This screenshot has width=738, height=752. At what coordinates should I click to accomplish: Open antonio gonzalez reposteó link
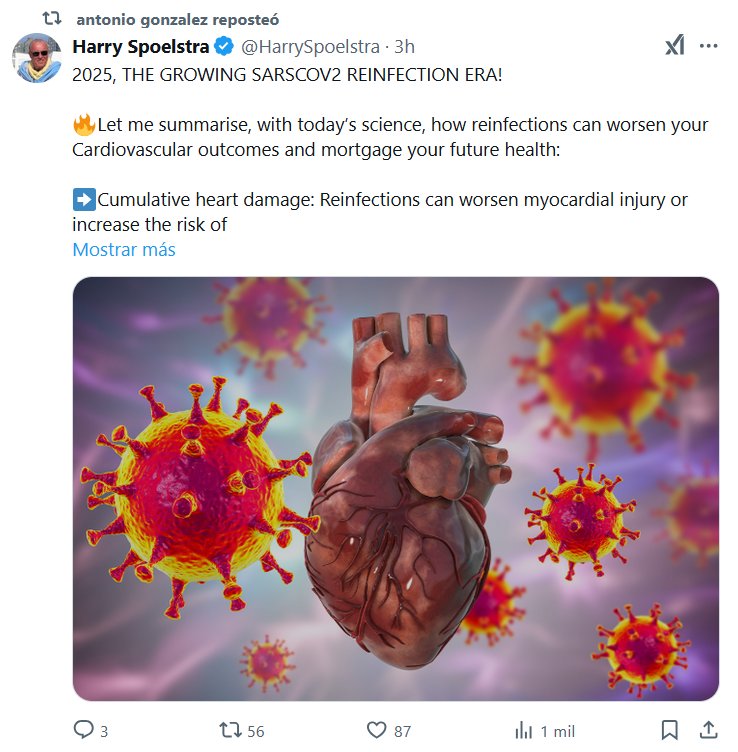pos(177,19)
